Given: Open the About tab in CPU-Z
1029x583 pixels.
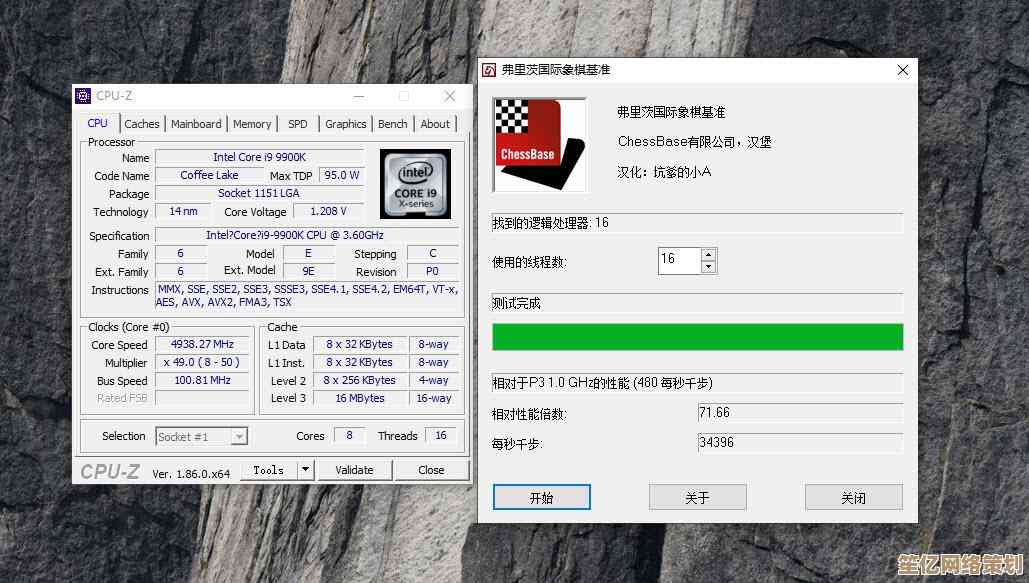Looking at the screenshot, I should (435, 123).
